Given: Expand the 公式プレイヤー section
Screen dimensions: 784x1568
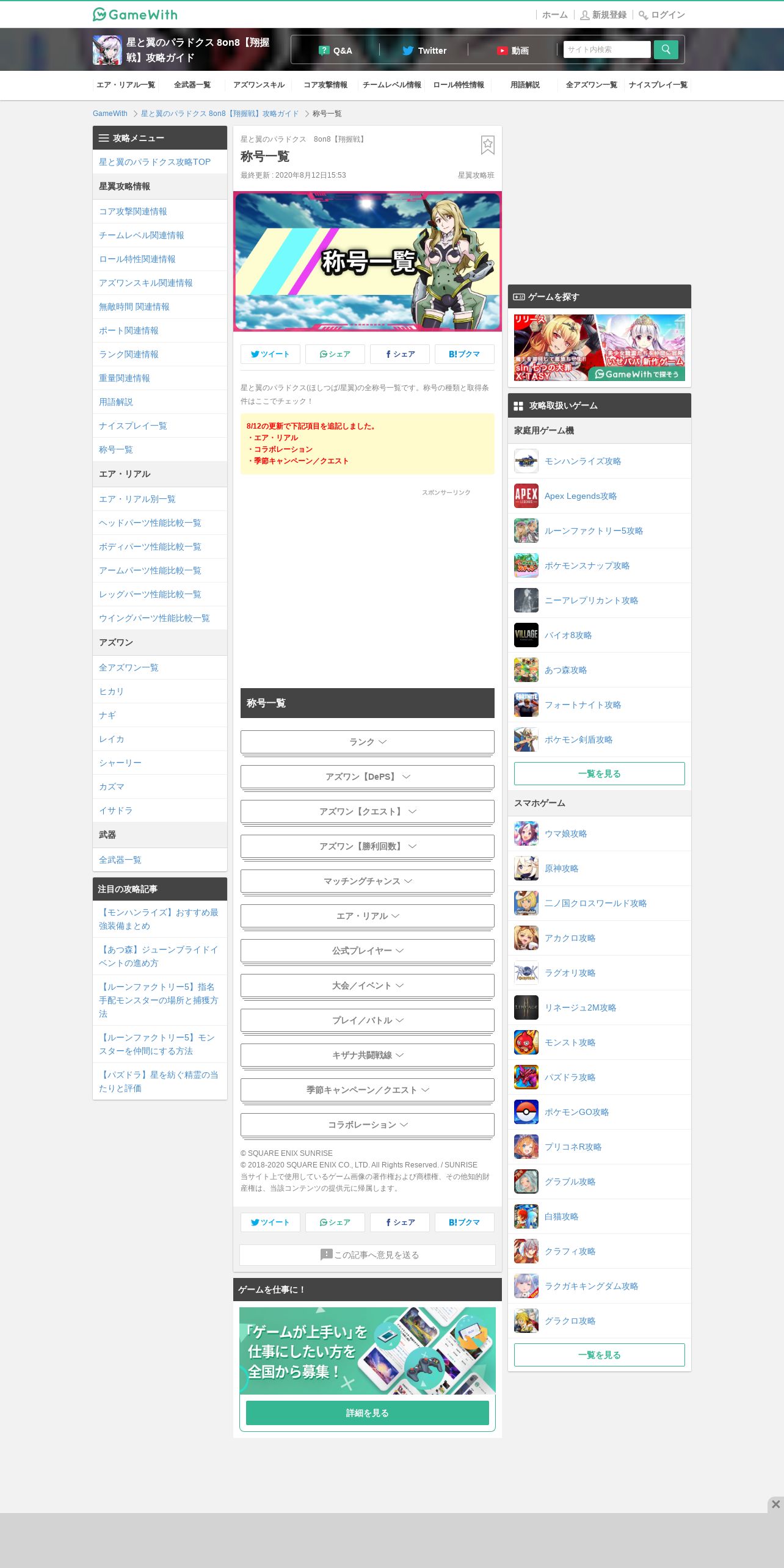Looking at the screenshot, I should pos(368,951).
